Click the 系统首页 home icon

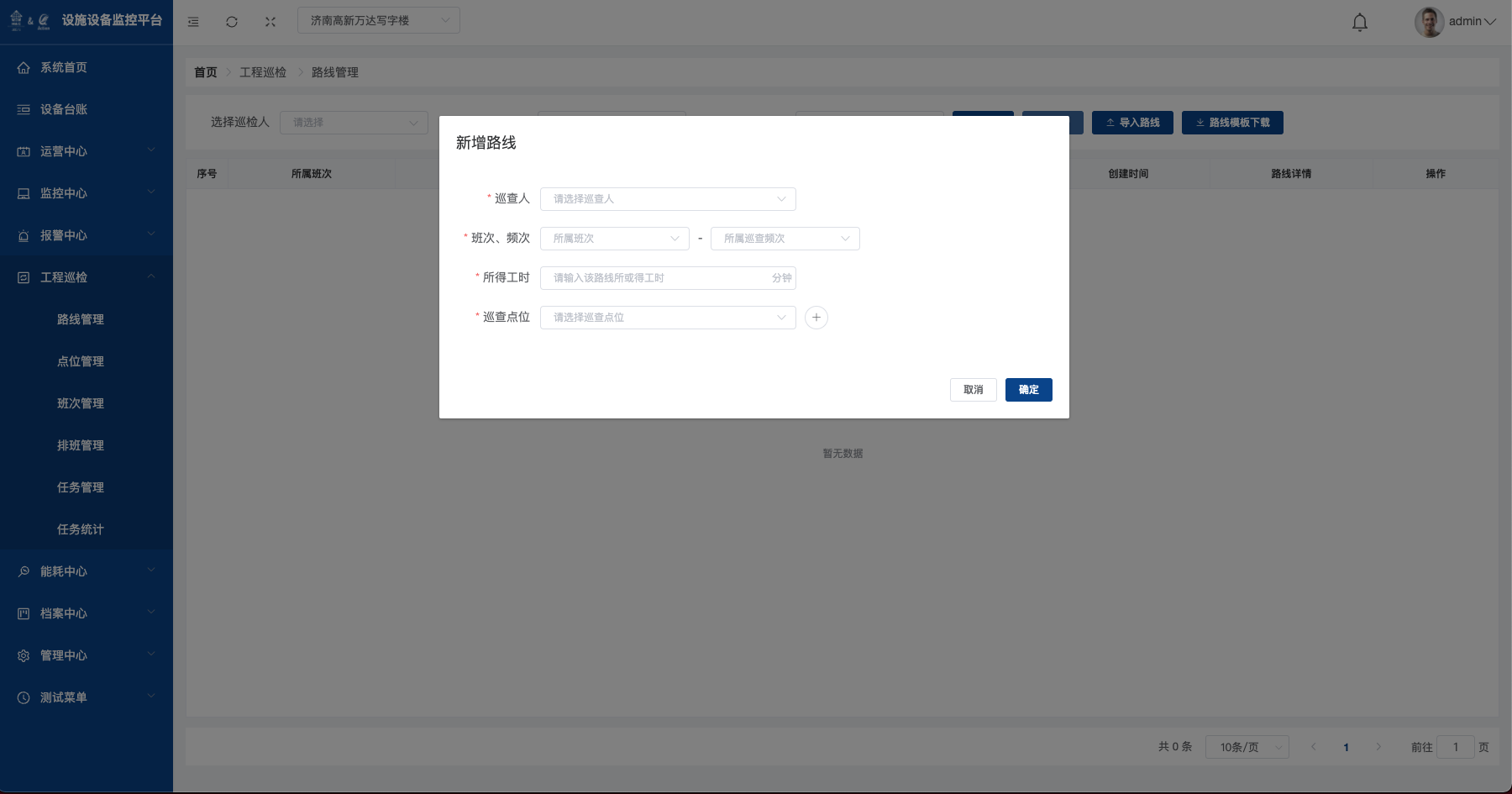click(x=24, y=67)
